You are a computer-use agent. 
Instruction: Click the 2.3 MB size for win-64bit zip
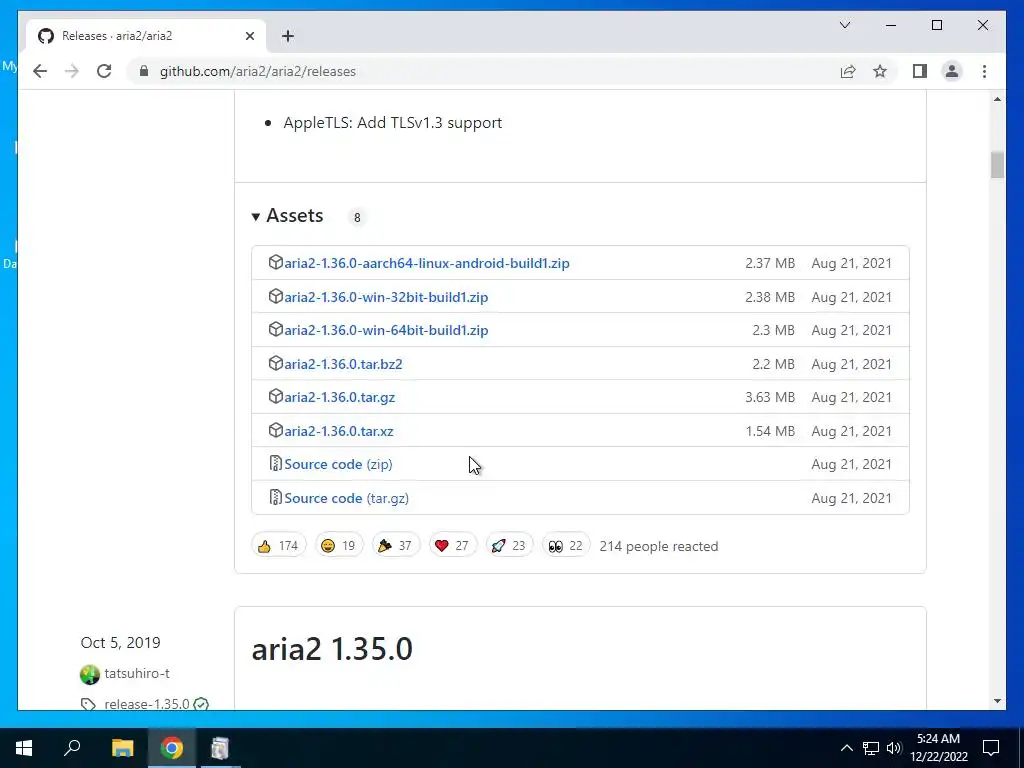tap(773, 330)
